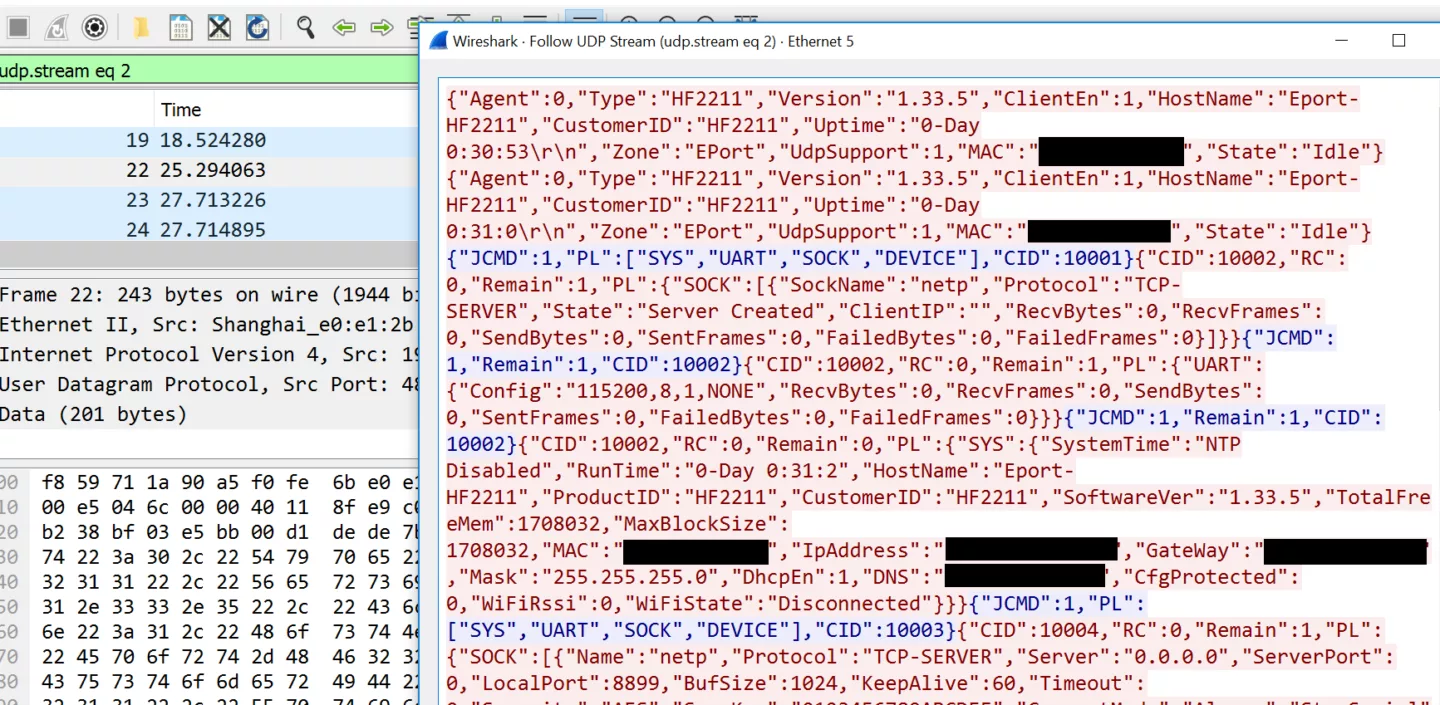Viewport: 1440px width, 705px height.
Task: Expand User Datagram Protocol row
Action: click(209, 384)
